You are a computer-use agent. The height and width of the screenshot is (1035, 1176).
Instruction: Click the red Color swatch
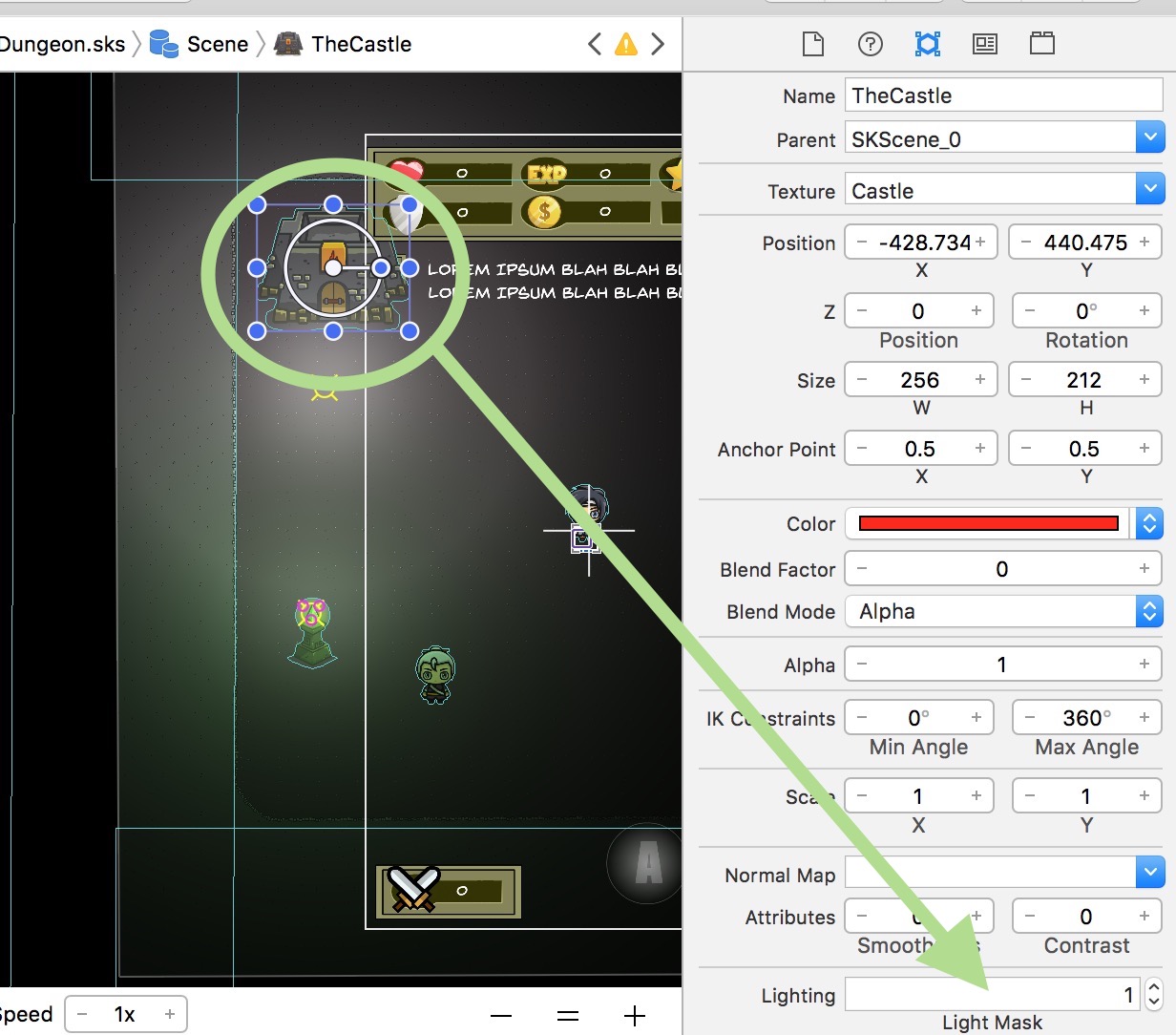988,523
